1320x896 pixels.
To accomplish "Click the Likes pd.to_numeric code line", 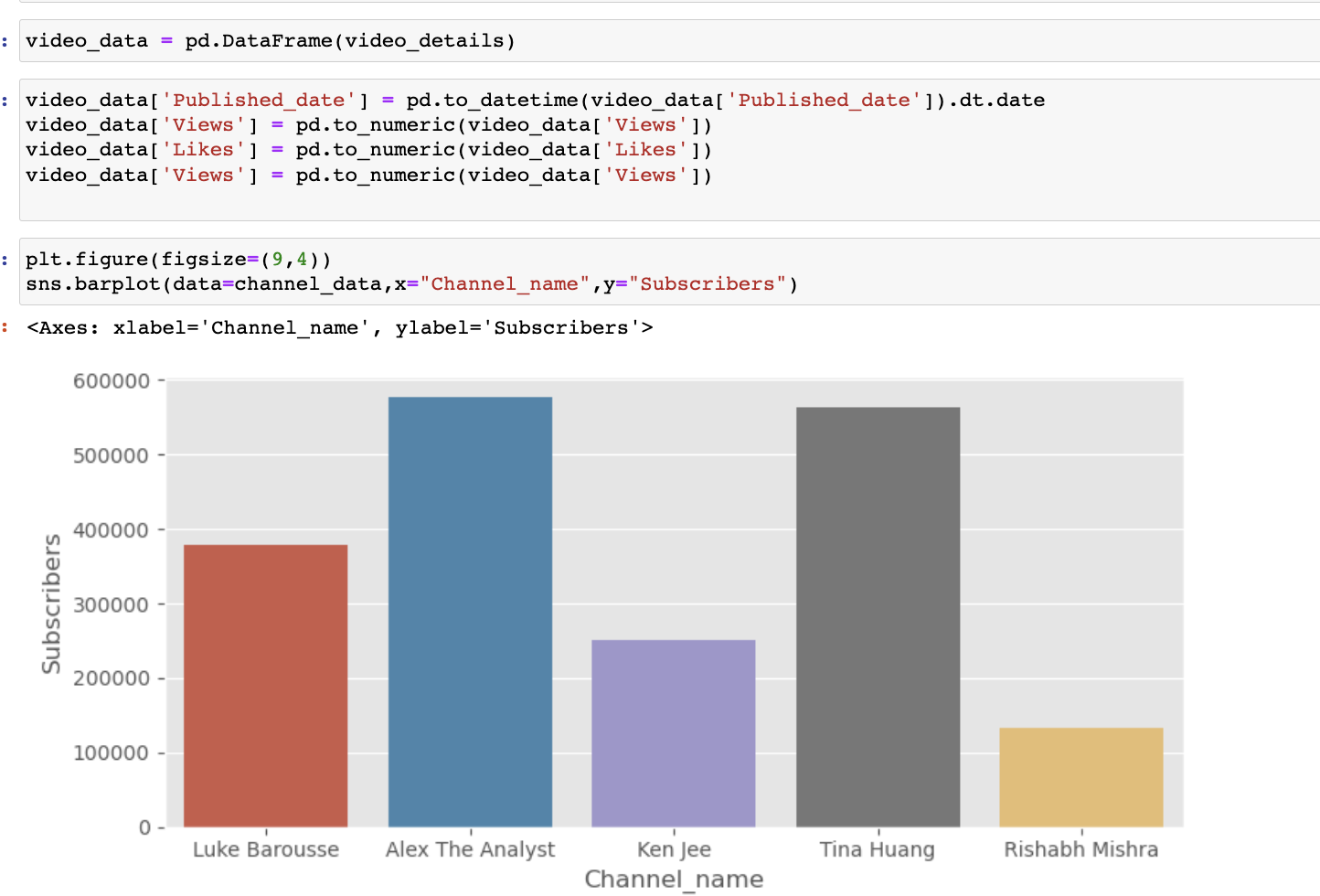I will pos(367,150).
